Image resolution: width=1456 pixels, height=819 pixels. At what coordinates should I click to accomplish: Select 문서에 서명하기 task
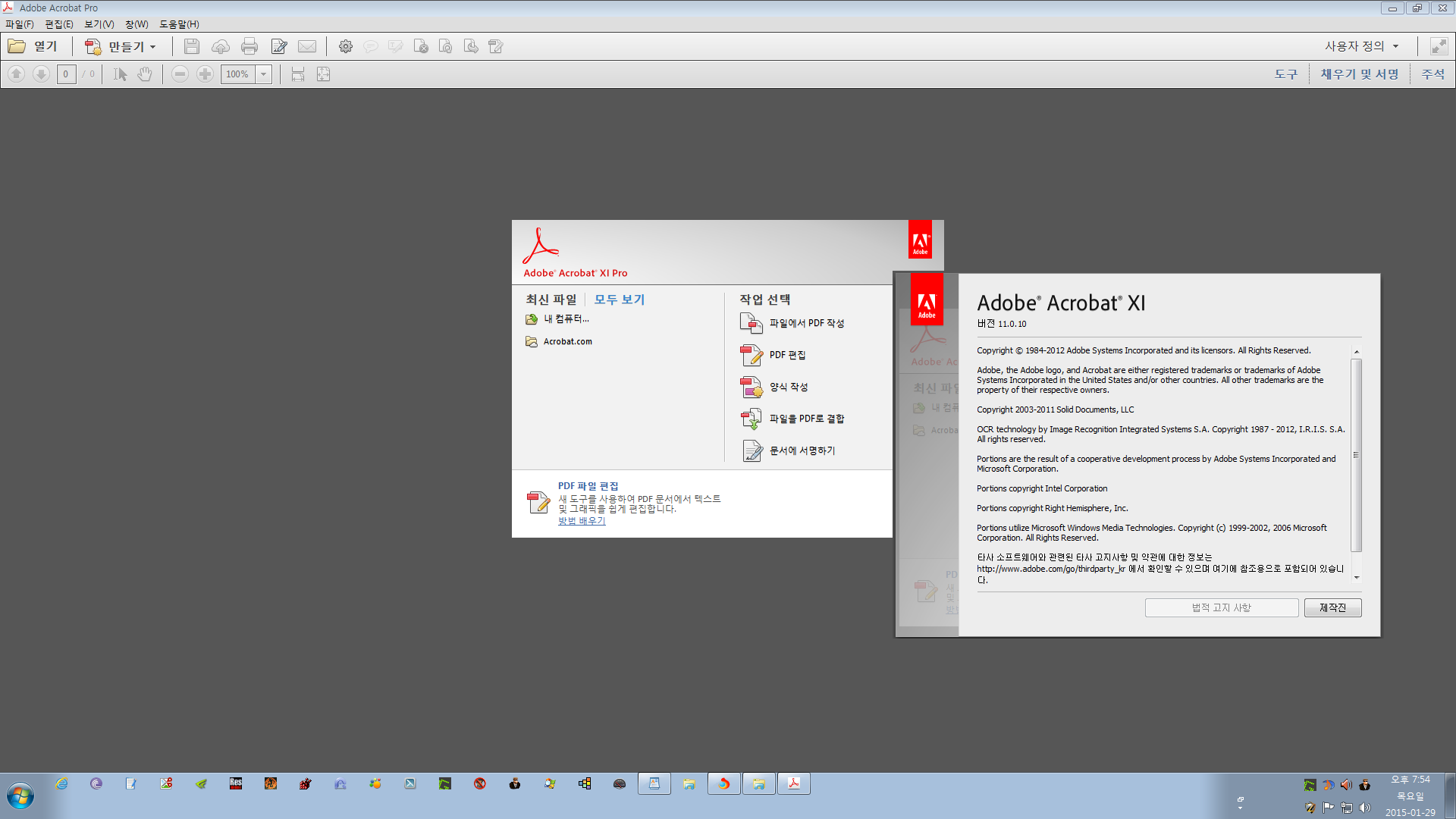[788, 451]
